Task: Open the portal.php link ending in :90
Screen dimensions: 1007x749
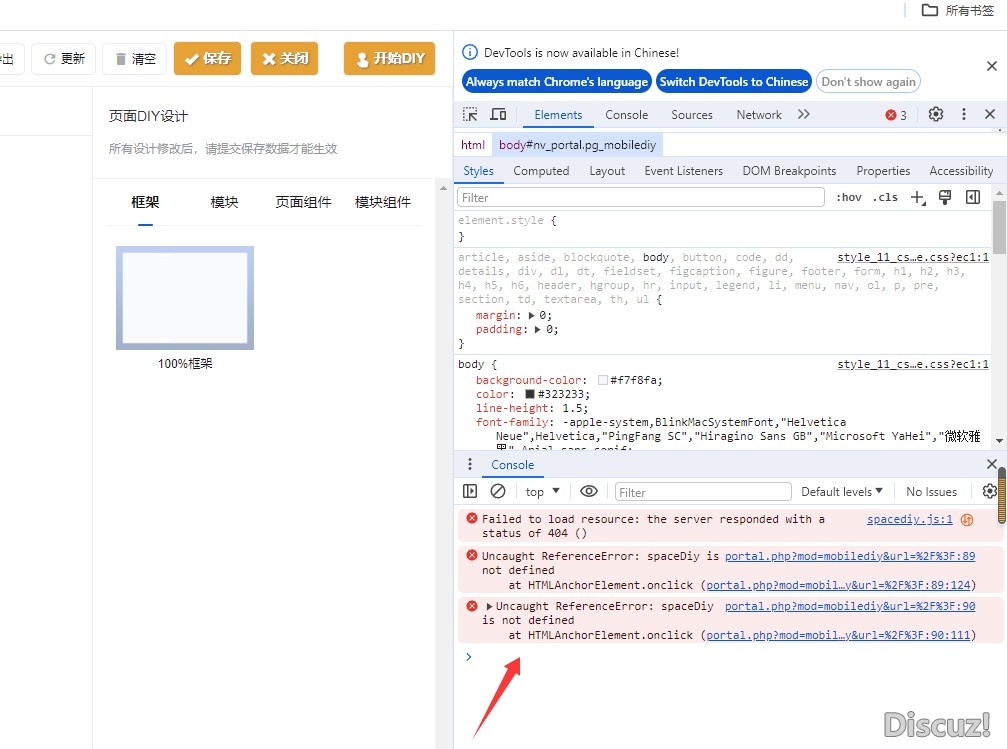Action: 850,606
